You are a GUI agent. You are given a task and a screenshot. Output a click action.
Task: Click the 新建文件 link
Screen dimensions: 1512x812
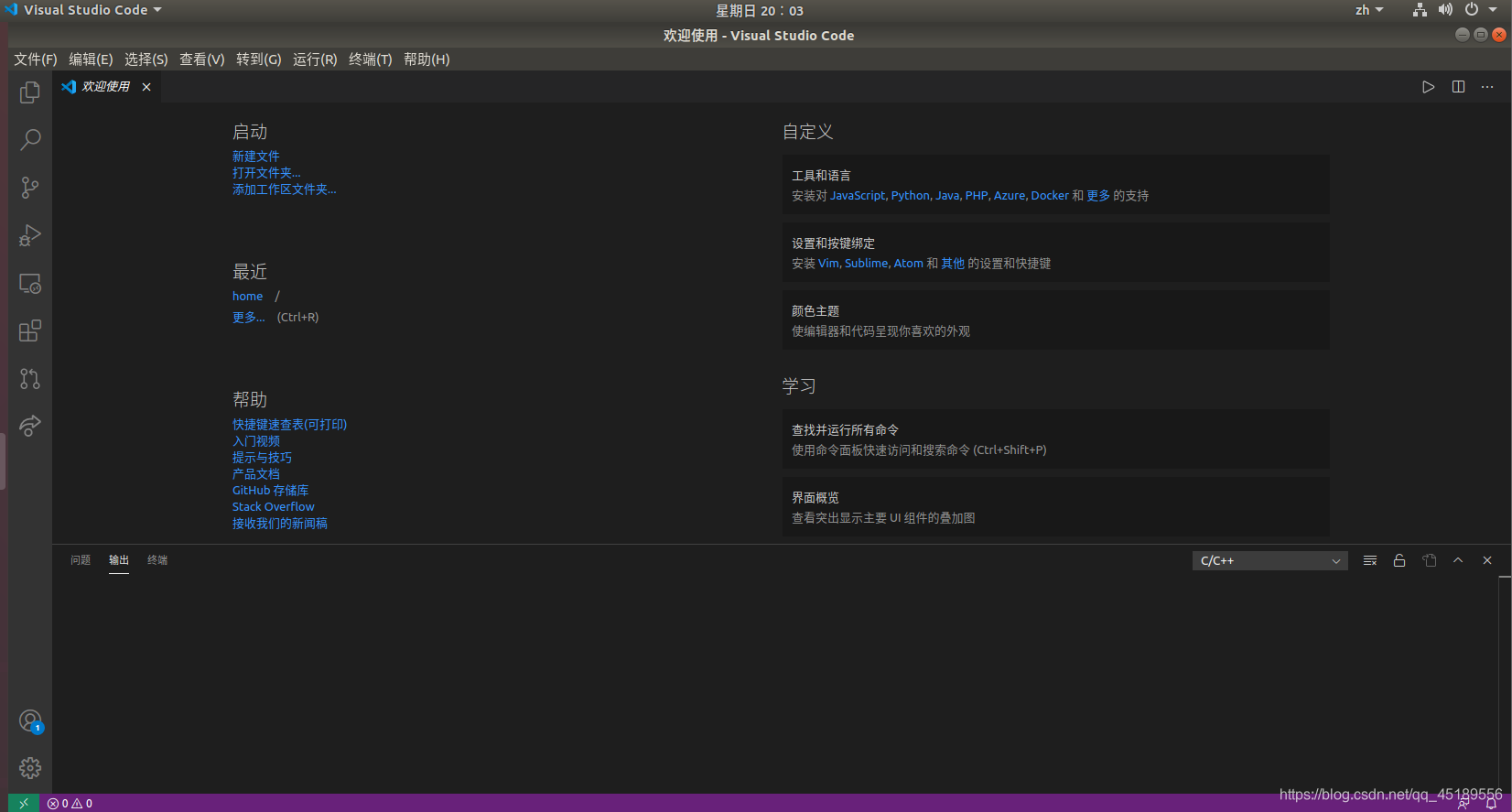click(x=256, y=157)
